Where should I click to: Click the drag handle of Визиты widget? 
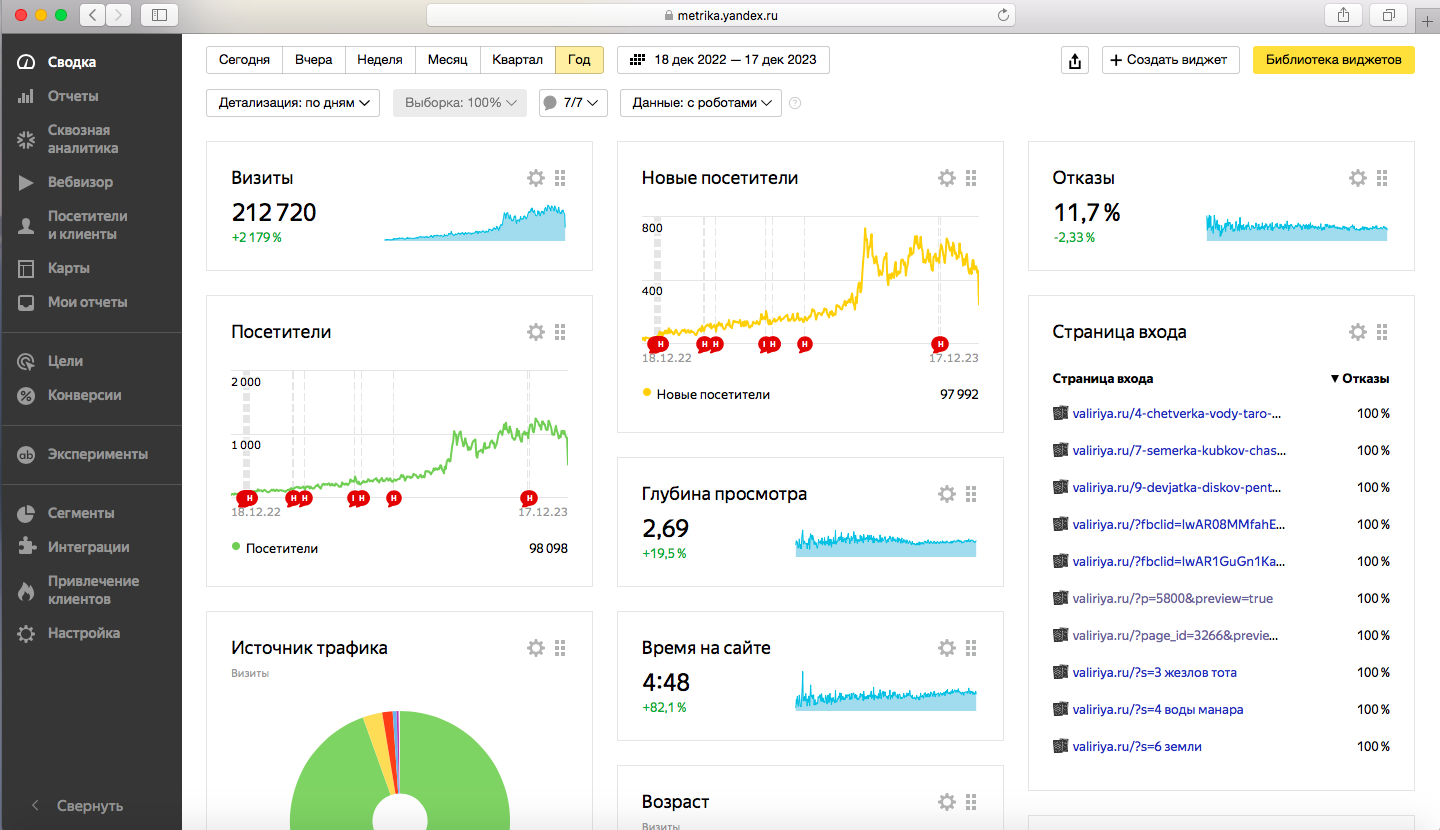(x=560, y=178)
